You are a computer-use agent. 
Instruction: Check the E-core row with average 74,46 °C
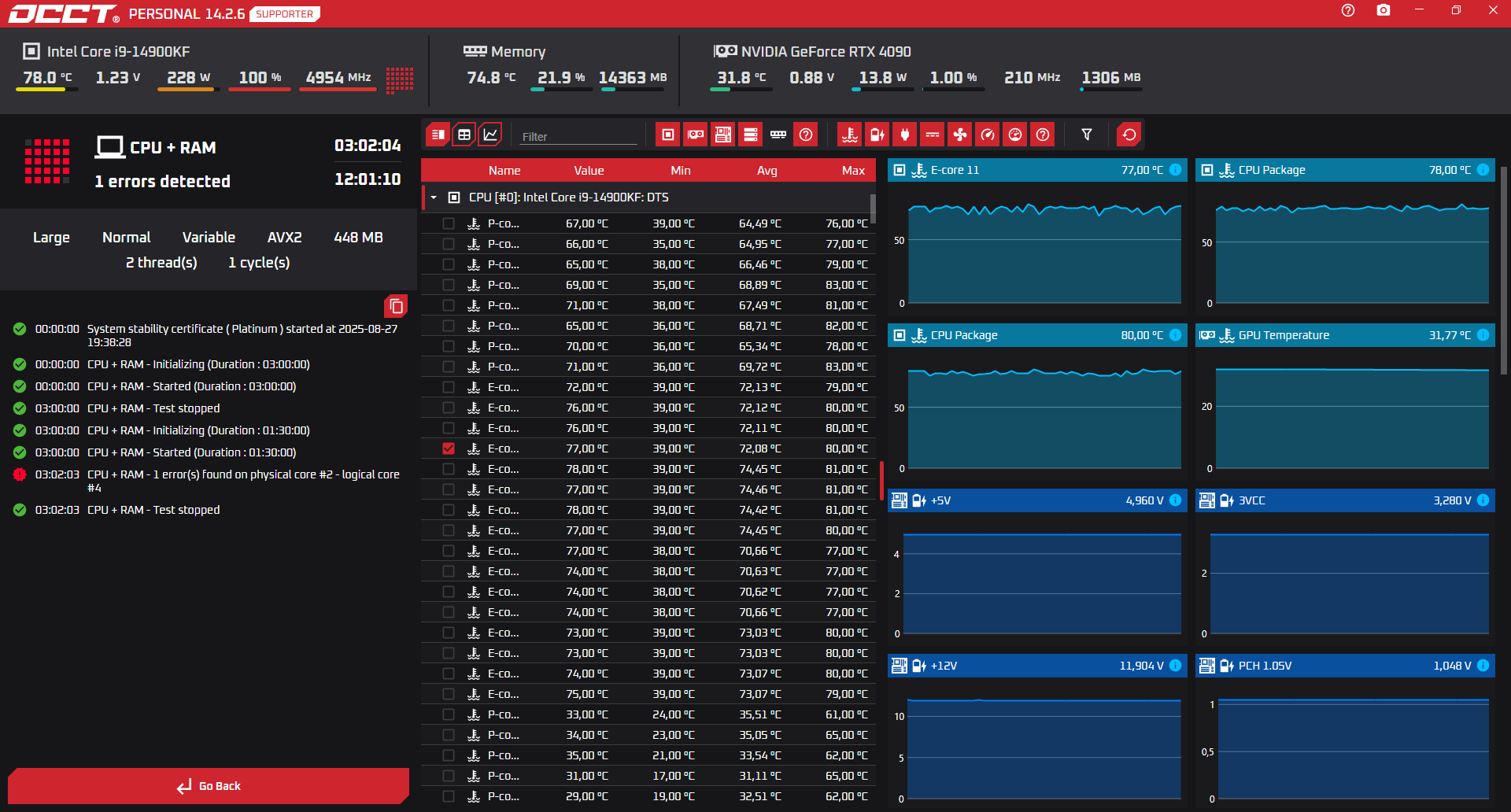(x=449, y=489)
